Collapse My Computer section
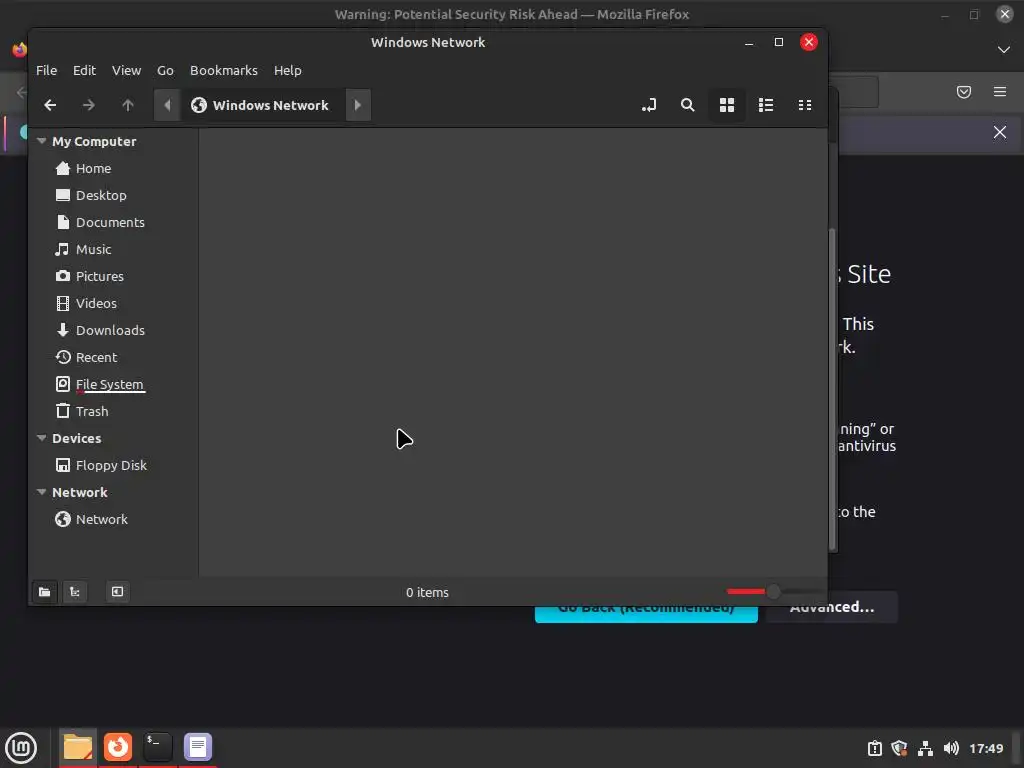The height and width of the screenshot is (768, 1024). click(x=41, y=141)
